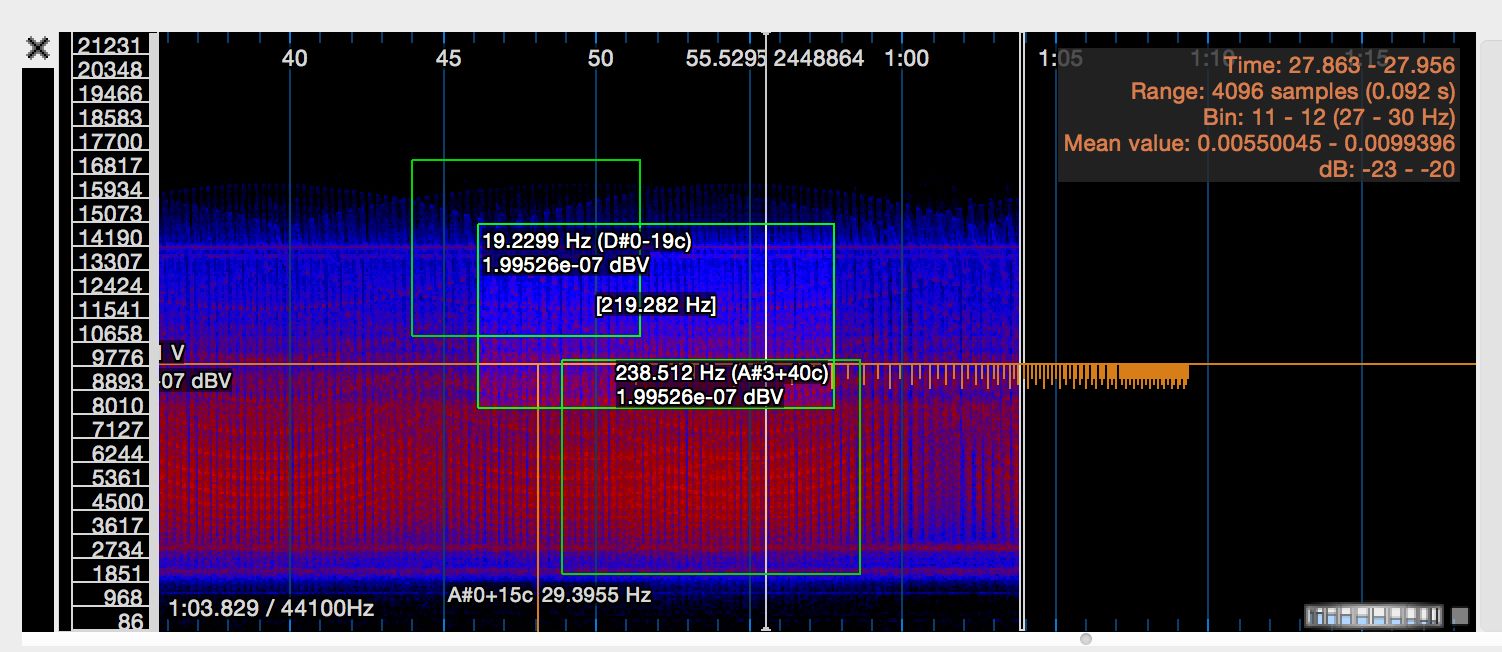
Task: Click the 238.512 Hz (A#3+40c) label
Action: [x=722, y=373]
